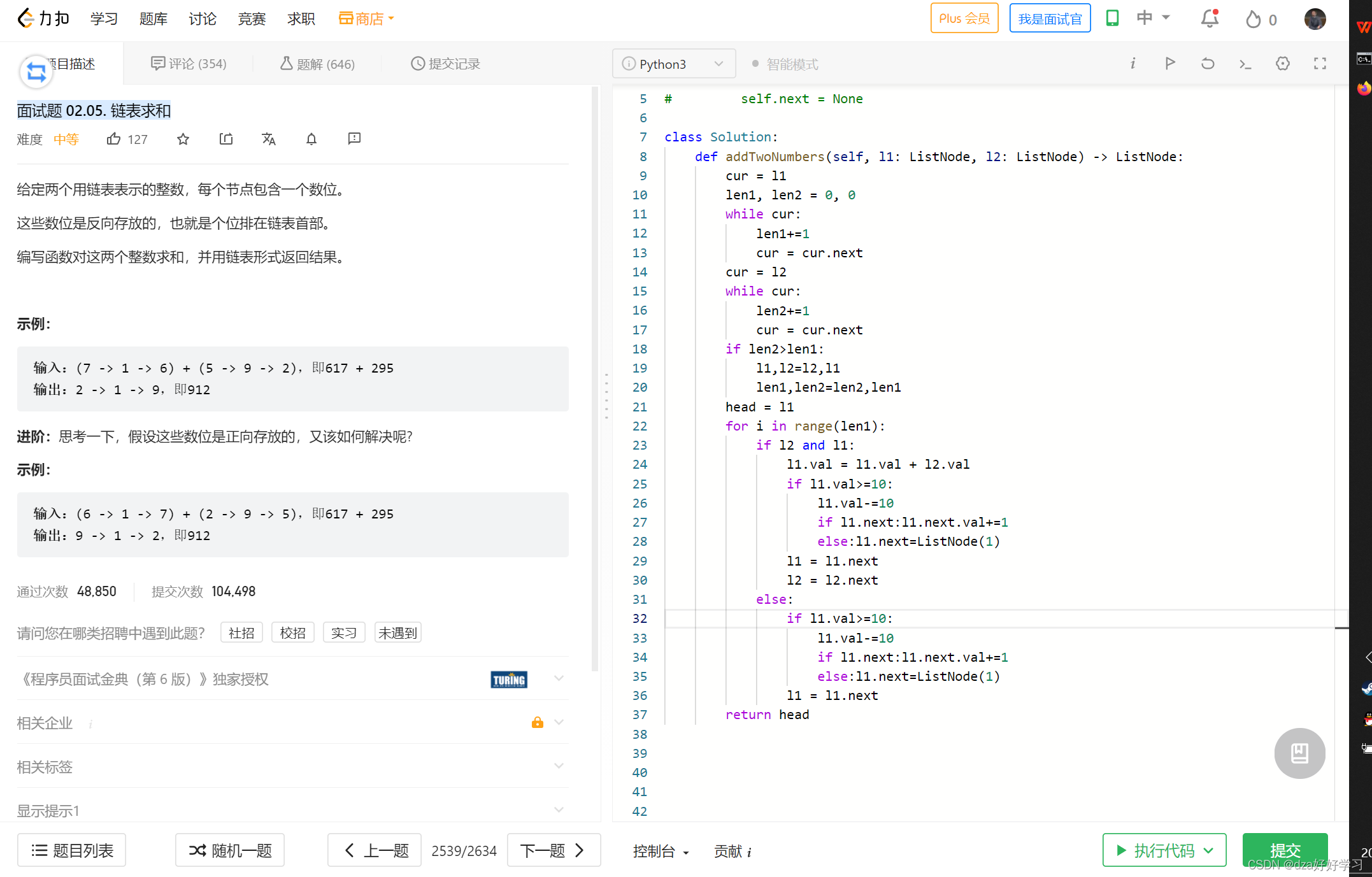Reset code with the restore icon
This screenshot has height=877, width=1372.
coord(1208,64)
